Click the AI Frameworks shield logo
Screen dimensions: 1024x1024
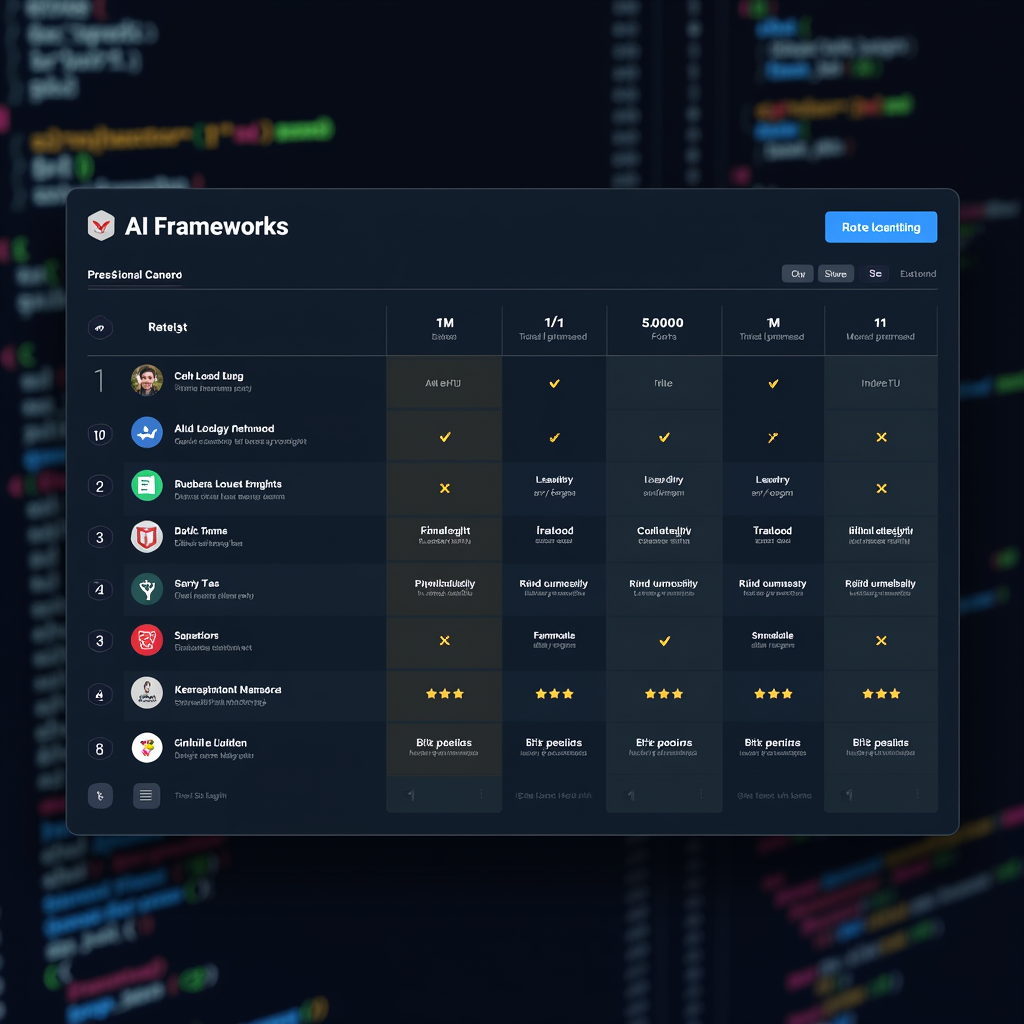point(101,226)
